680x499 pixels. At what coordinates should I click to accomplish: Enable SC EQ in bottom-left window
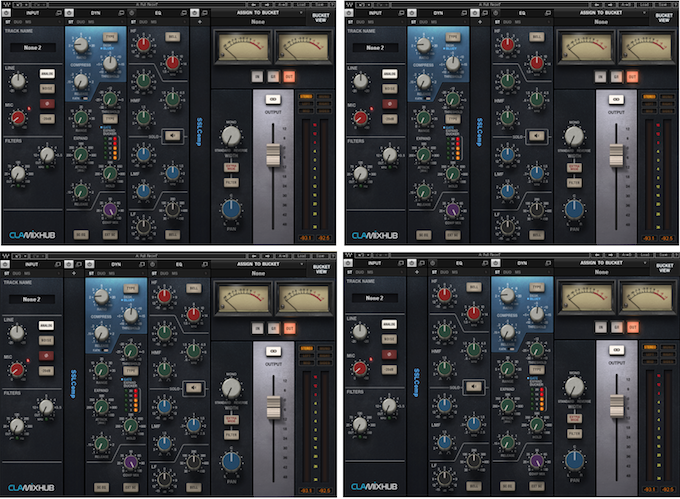tap(101, 487)
